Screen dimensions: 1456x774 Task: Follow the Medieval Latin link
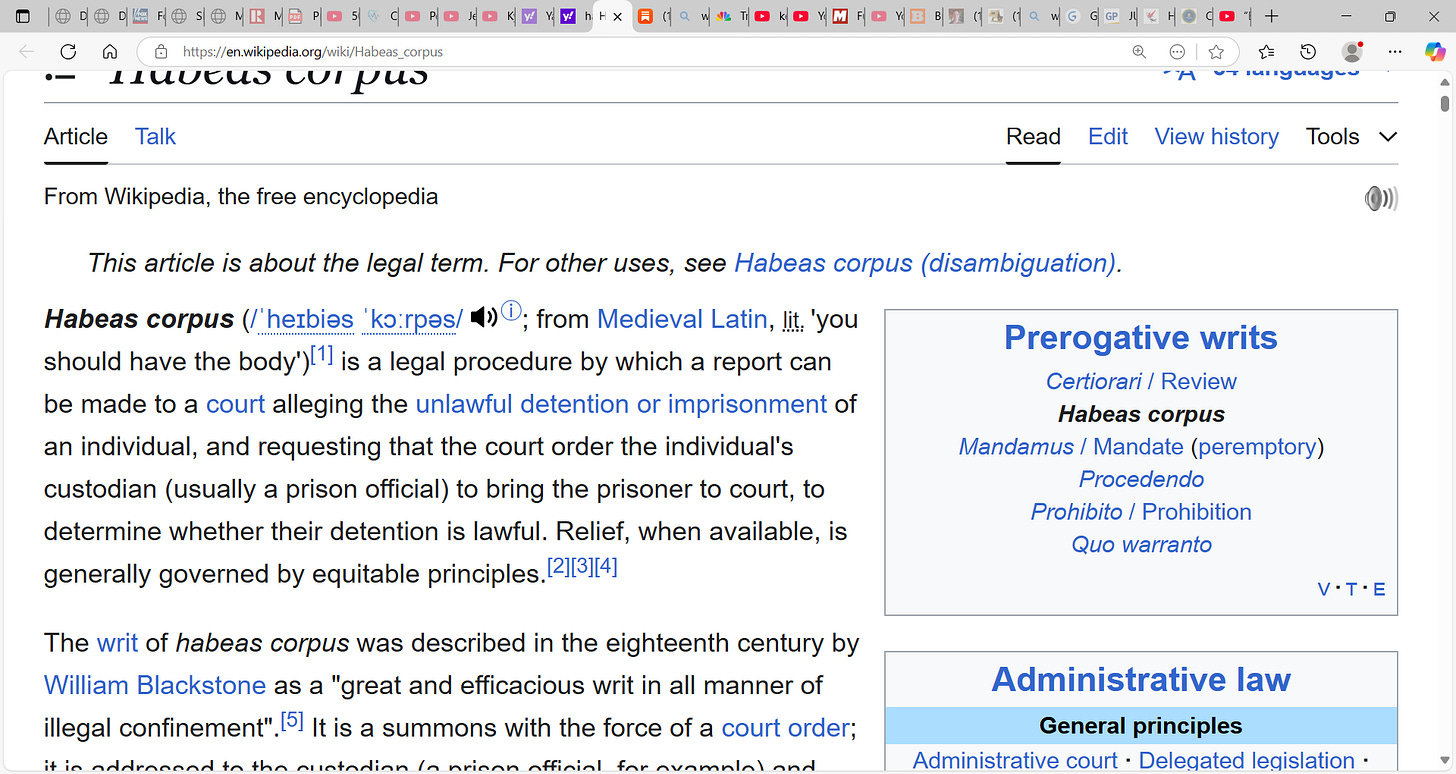pyautogui.click(x=681, y=319)
